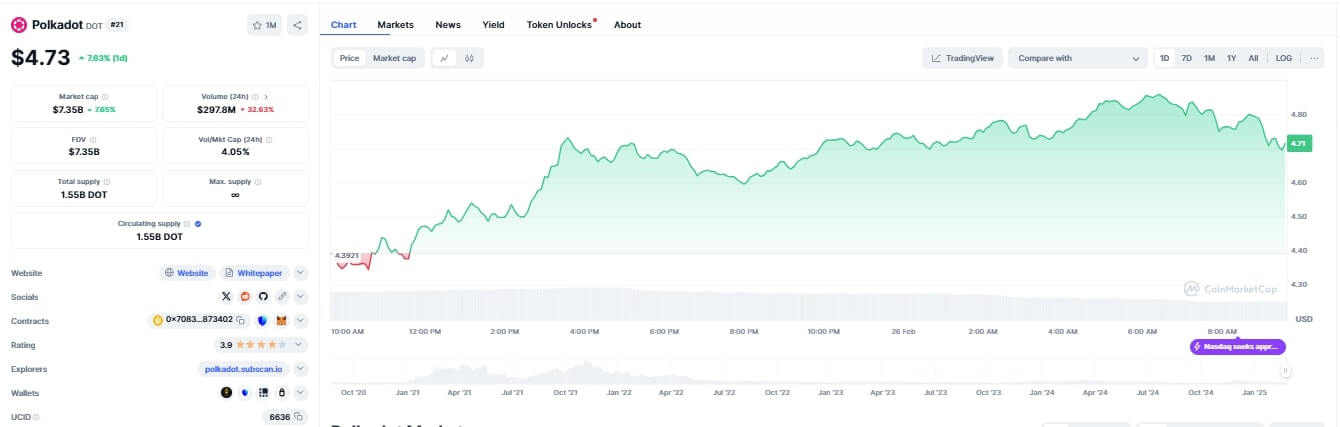Open the Whitepaper link

click(x=256, y=273)
